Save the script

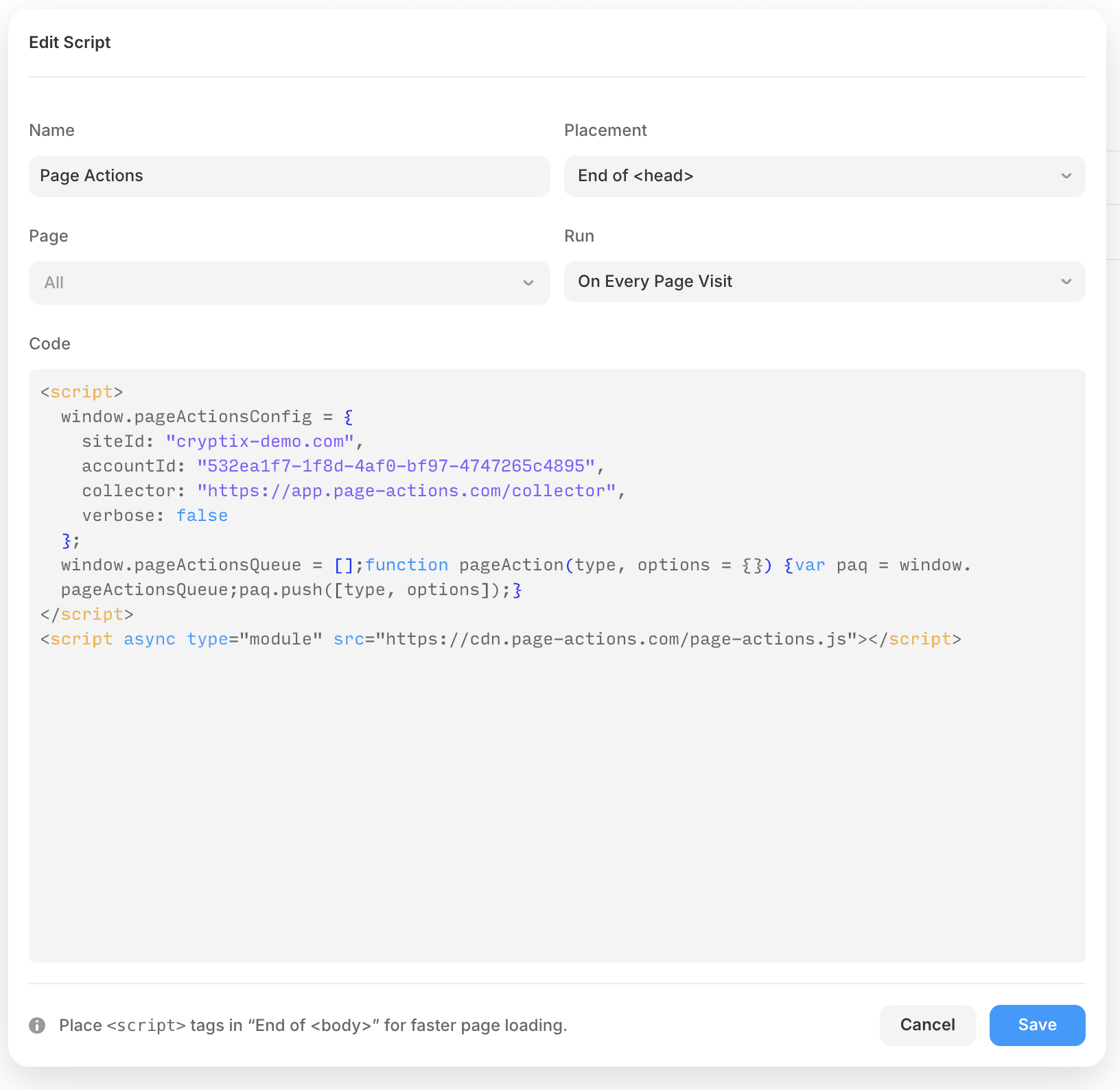coord(1037,1025)
